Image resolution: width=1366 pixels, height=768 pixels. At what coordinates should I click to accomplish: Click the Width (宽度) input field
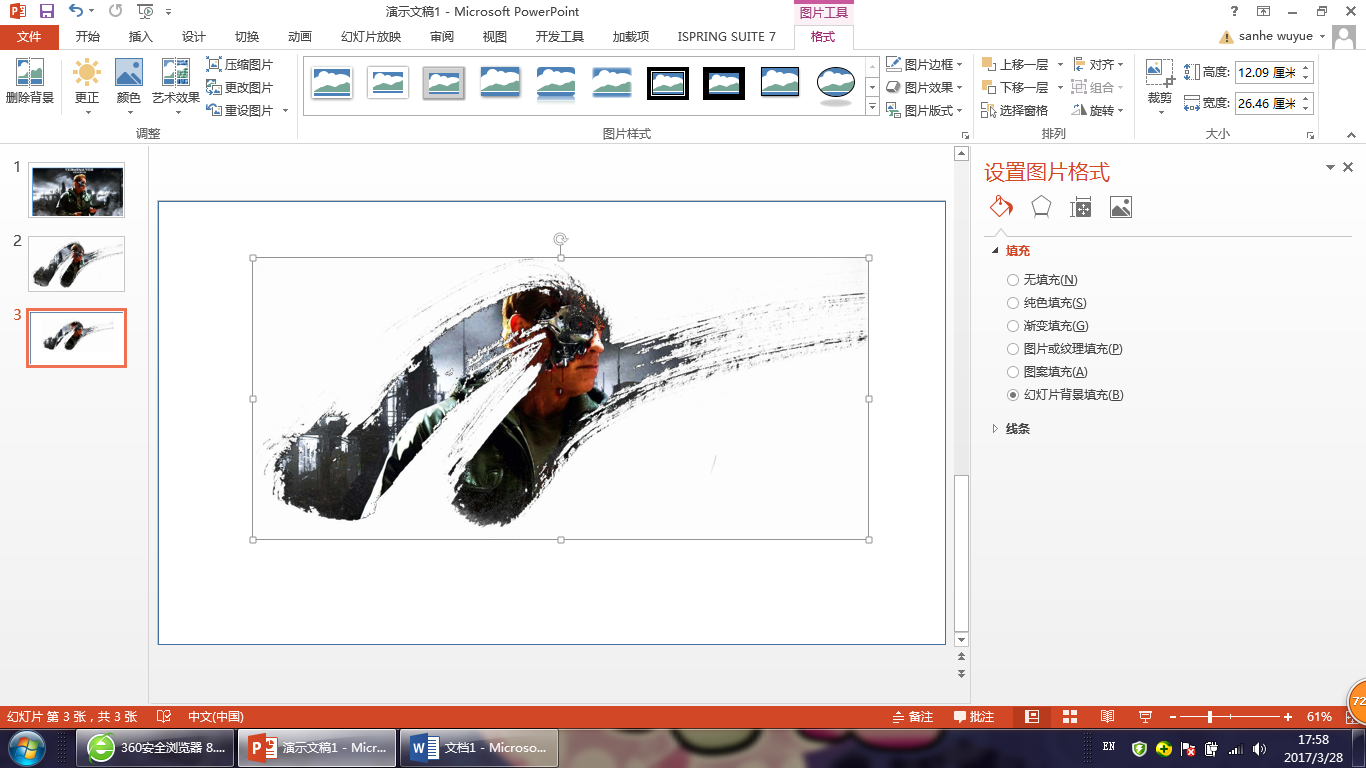(1267, 103)
